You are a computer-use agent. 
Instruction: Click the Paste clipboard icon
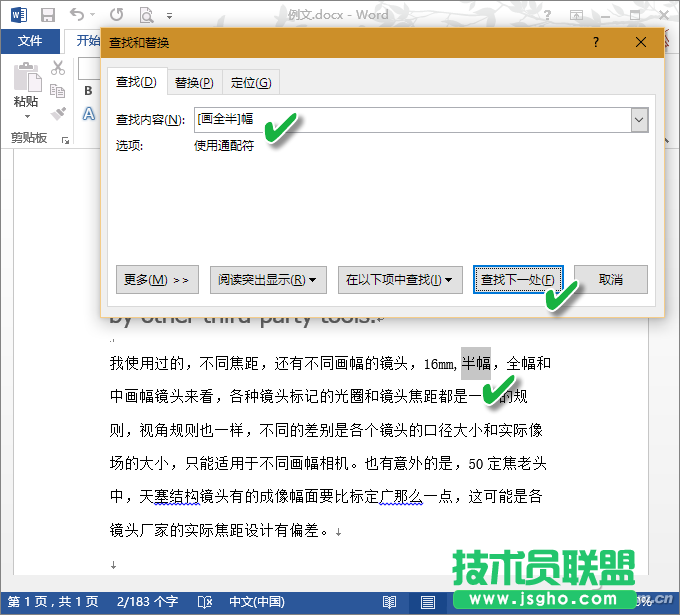26,80
